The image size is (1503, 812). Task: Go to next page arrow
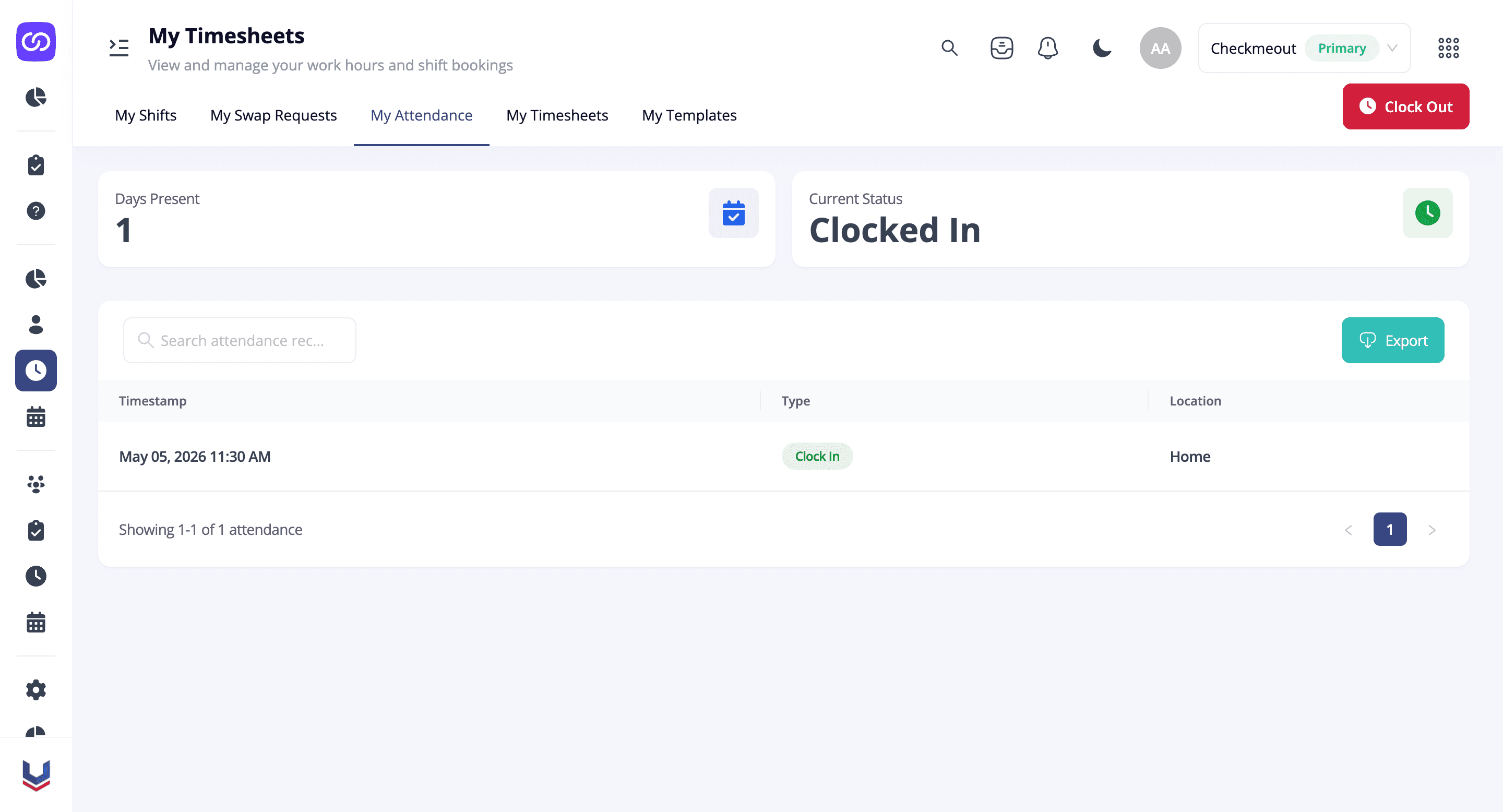[1432, 530]
